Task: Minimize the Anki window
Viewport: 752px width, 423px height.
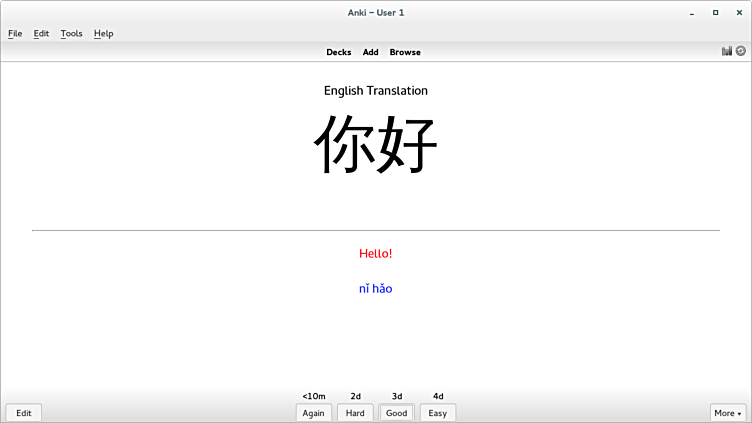Action: pyautogui.click(x=691, y=12)
